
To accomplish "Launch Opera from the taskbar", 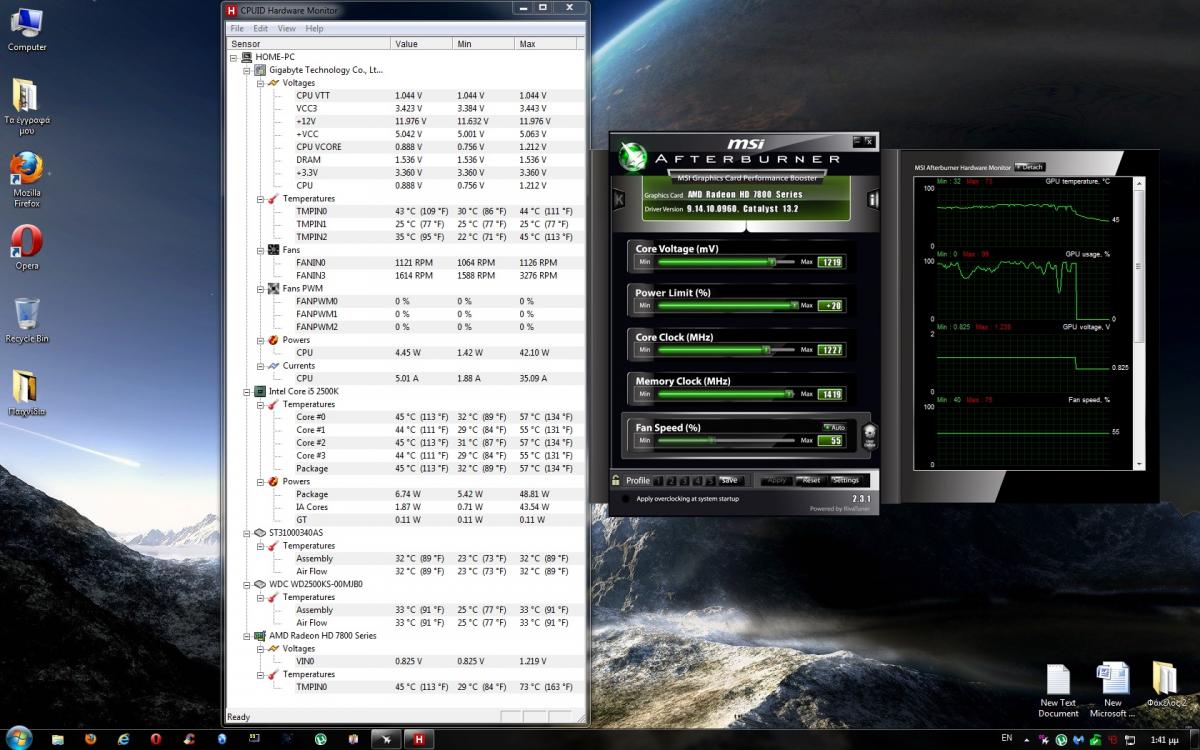I will tap(156, 739).
